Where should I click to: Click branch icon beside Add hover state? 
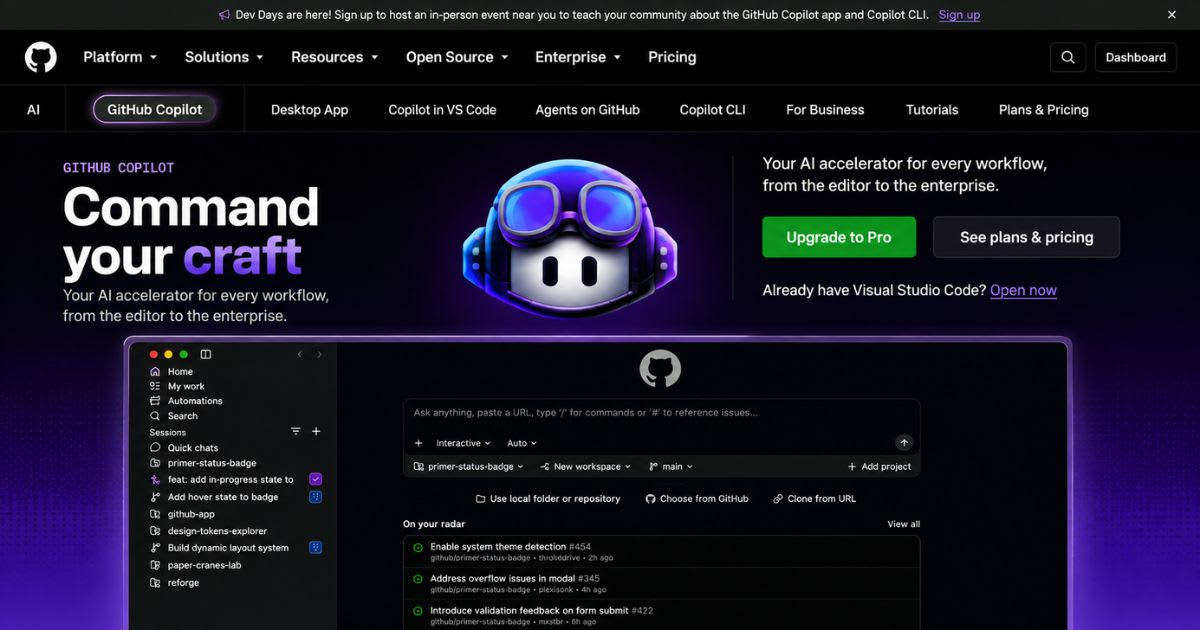click(x=155, y=497)
